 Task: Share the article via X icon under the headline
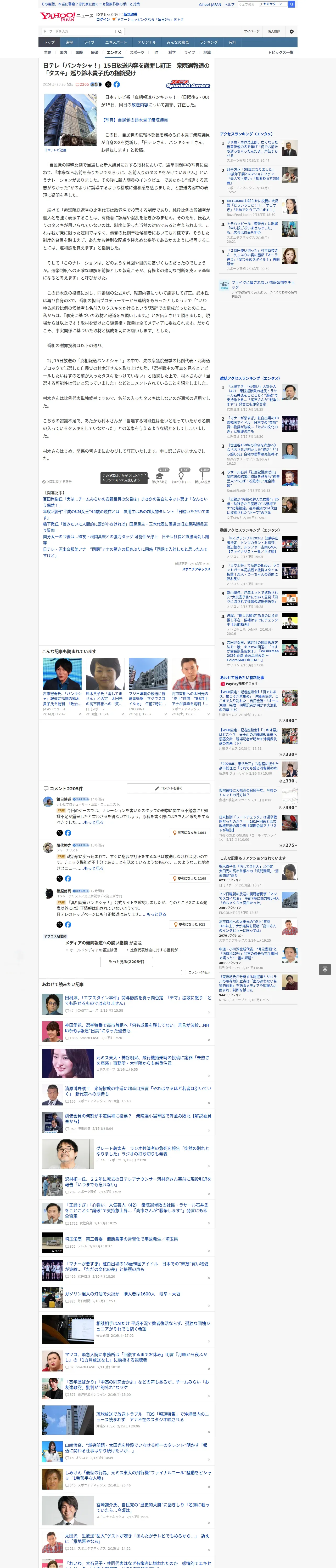tap(109, 85)
